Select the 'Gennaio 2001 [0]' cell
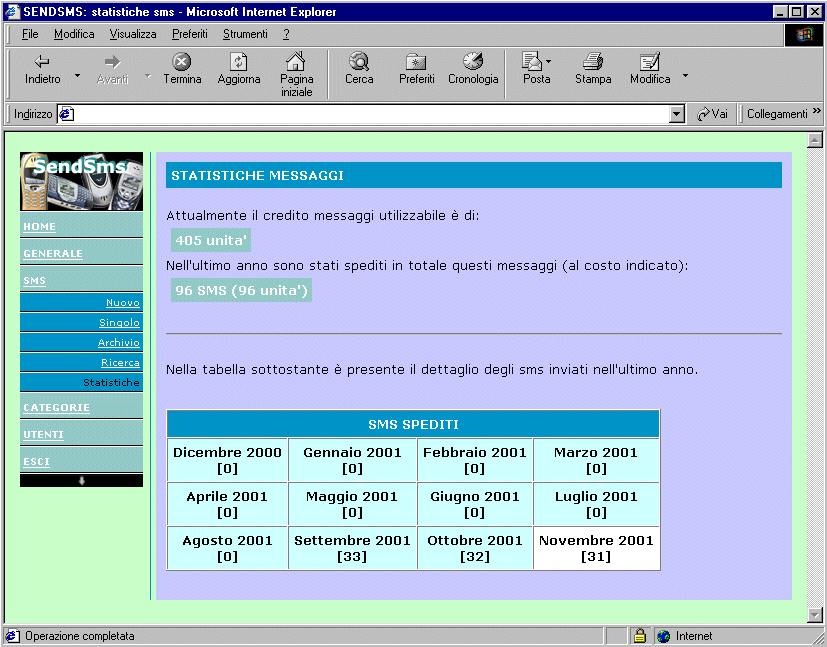This screenshot has width=827, height=647. (352, 460)
